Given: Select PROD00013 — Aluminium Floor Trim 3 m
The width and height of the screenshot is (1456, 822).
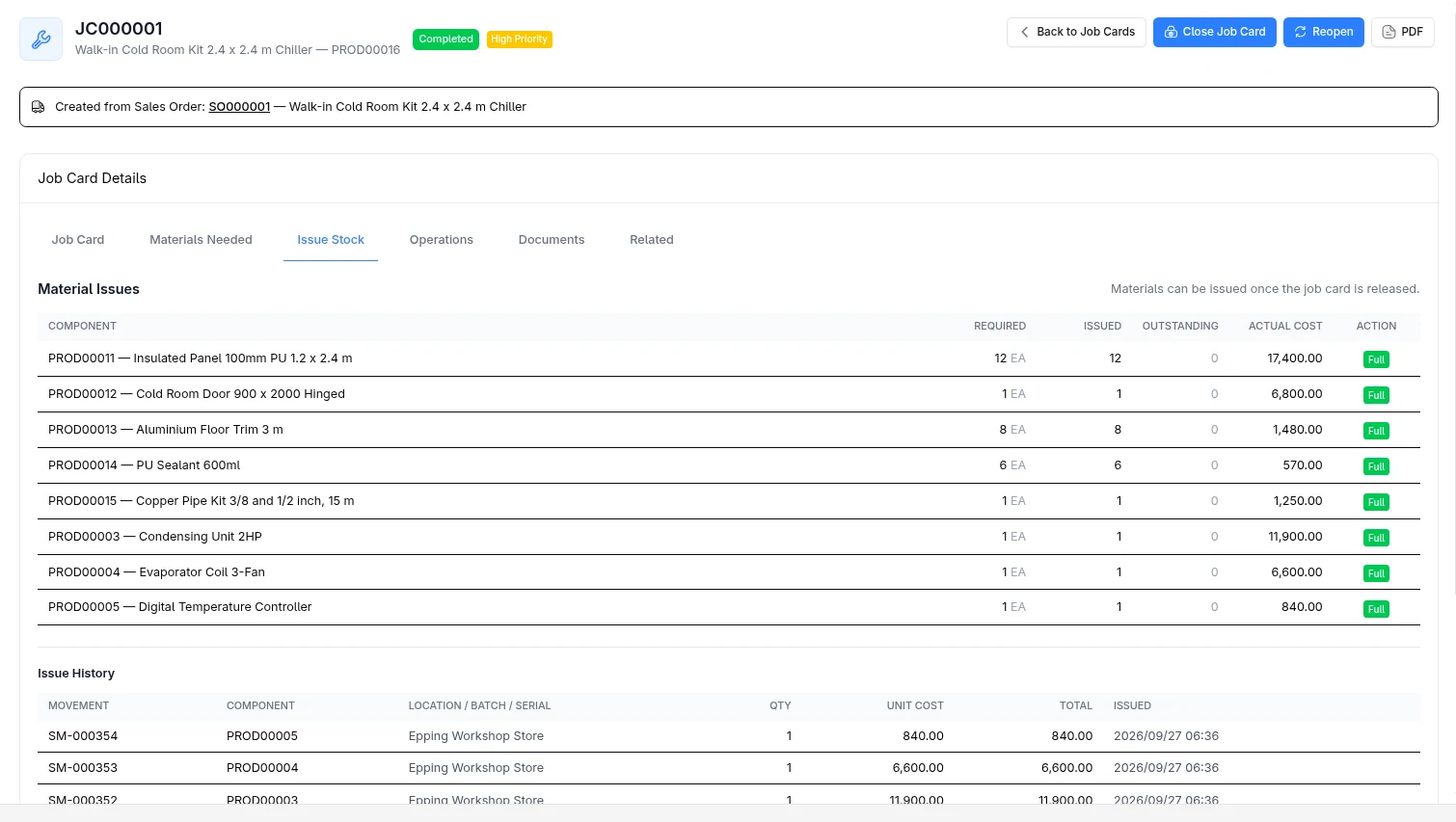Looking at the screenshot, I should pos(166,430).
